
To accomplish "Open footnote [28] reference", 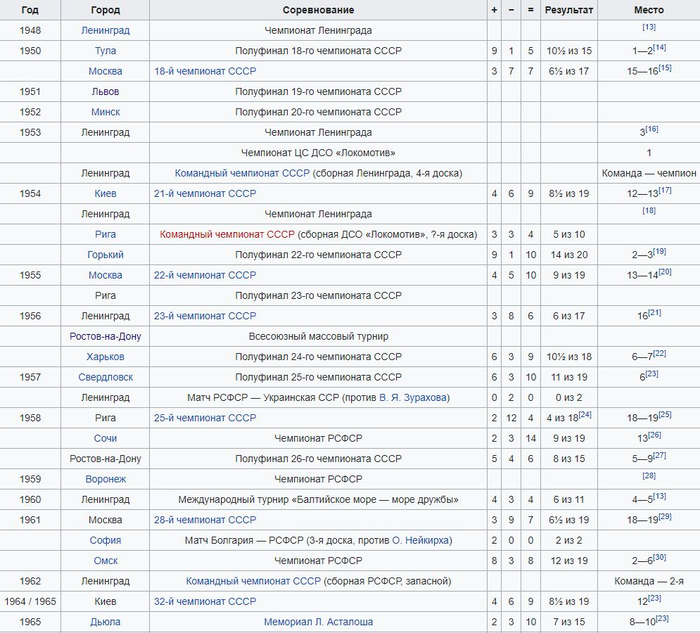I will coord(649,476).
